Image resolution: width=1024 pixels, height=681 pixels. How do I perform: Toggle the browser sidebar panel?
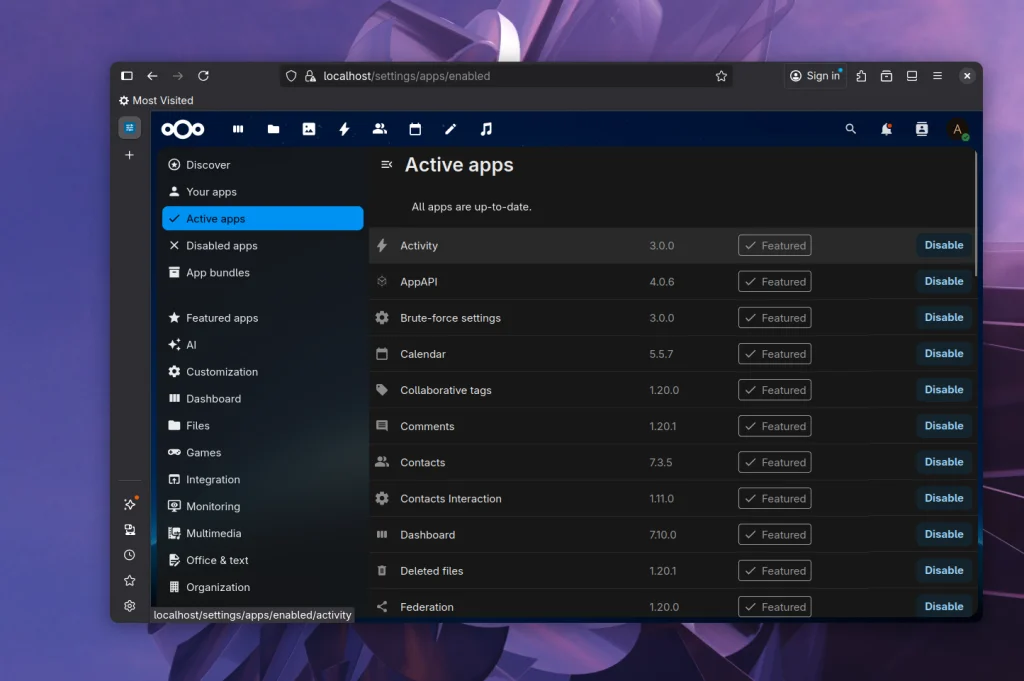[x=127, y=76]
